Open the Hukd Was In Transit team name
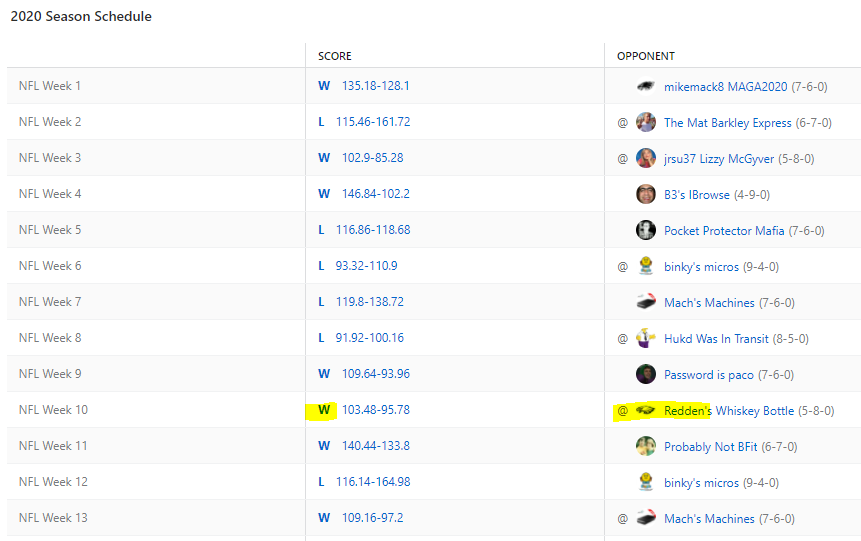 [x=716, y=339]
